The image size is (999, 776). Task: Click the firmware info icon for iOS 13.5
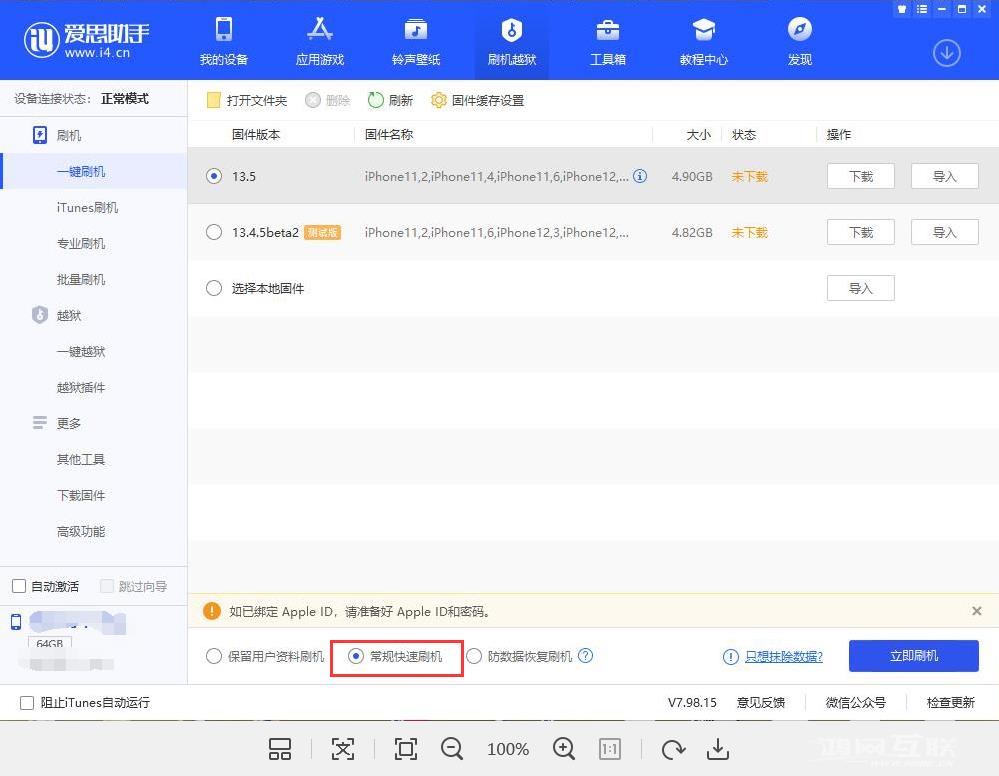click(640, 176)
